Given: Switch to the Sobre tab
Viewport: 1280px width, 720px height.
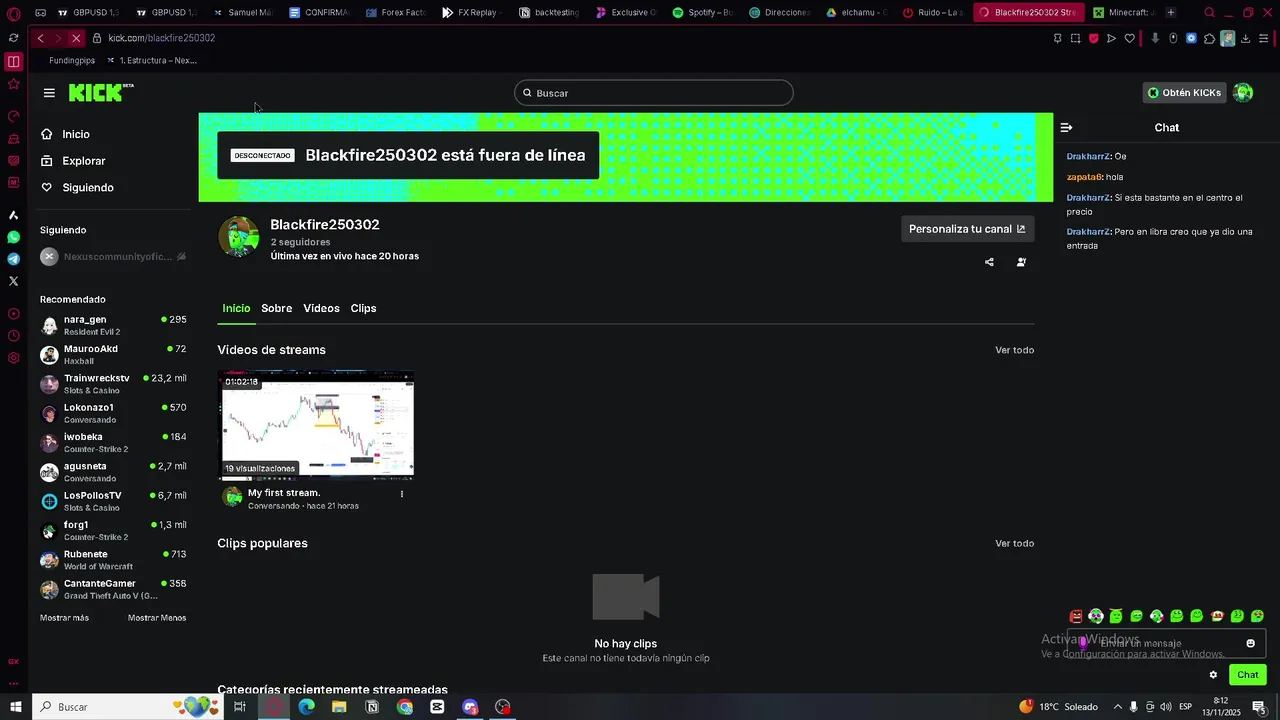Looking at the screenshot, I should pyautogui.click(x=277, y=308).
